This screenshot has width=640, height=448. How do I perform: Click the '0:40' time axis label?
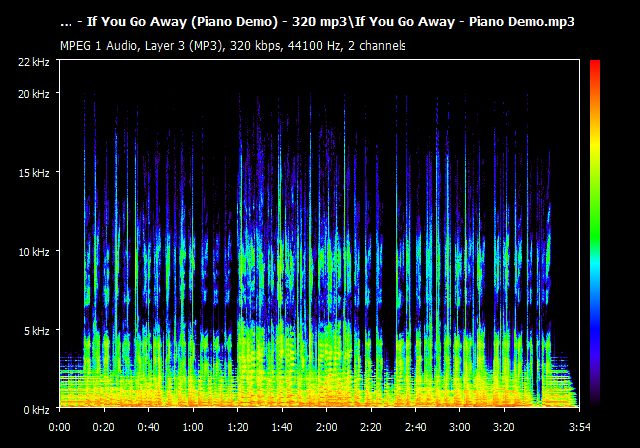(148, 427)
